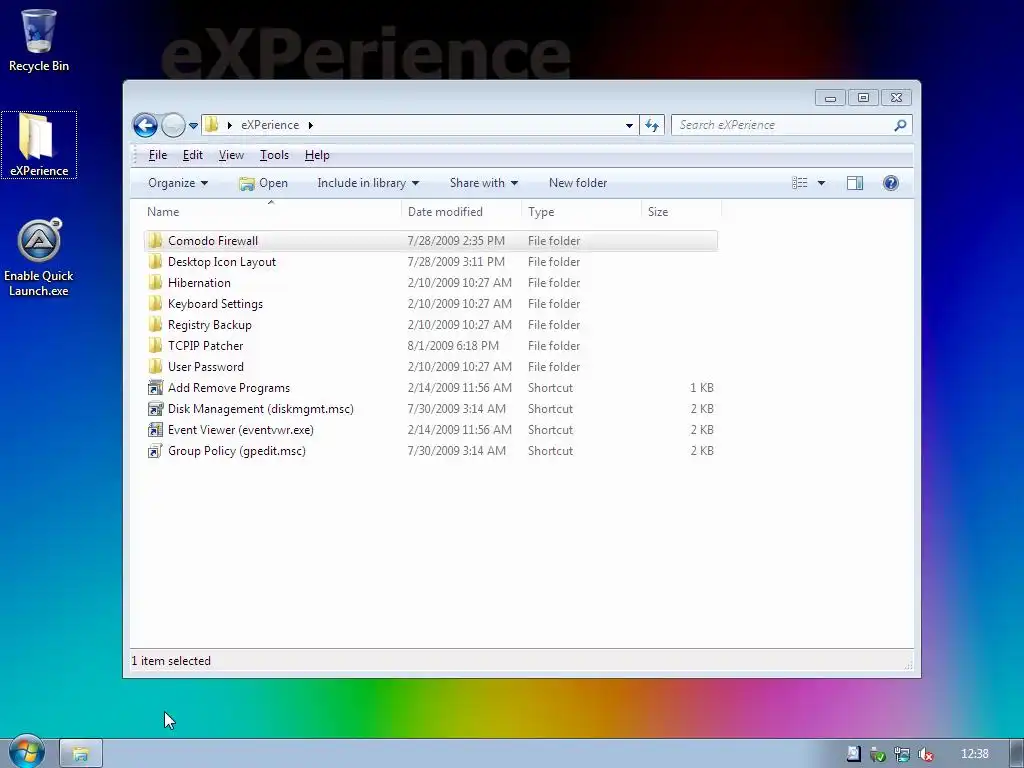
Task: Go back with the Explorer back arrow
Action: (145, 125)
